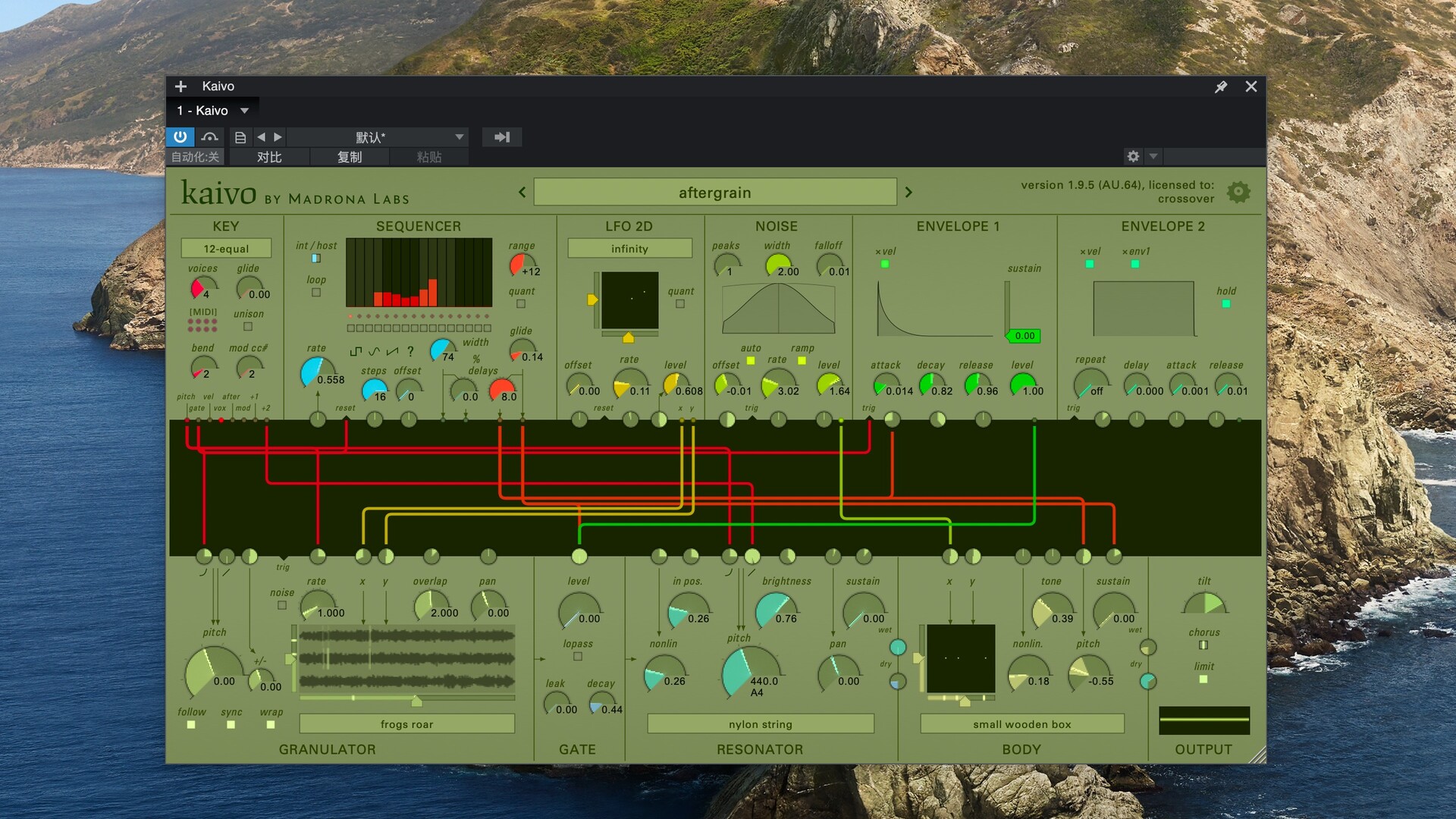Enable the sequencer quant checkbox
This screenshot has width=1456, height=819.
click(x=521, y=304)
